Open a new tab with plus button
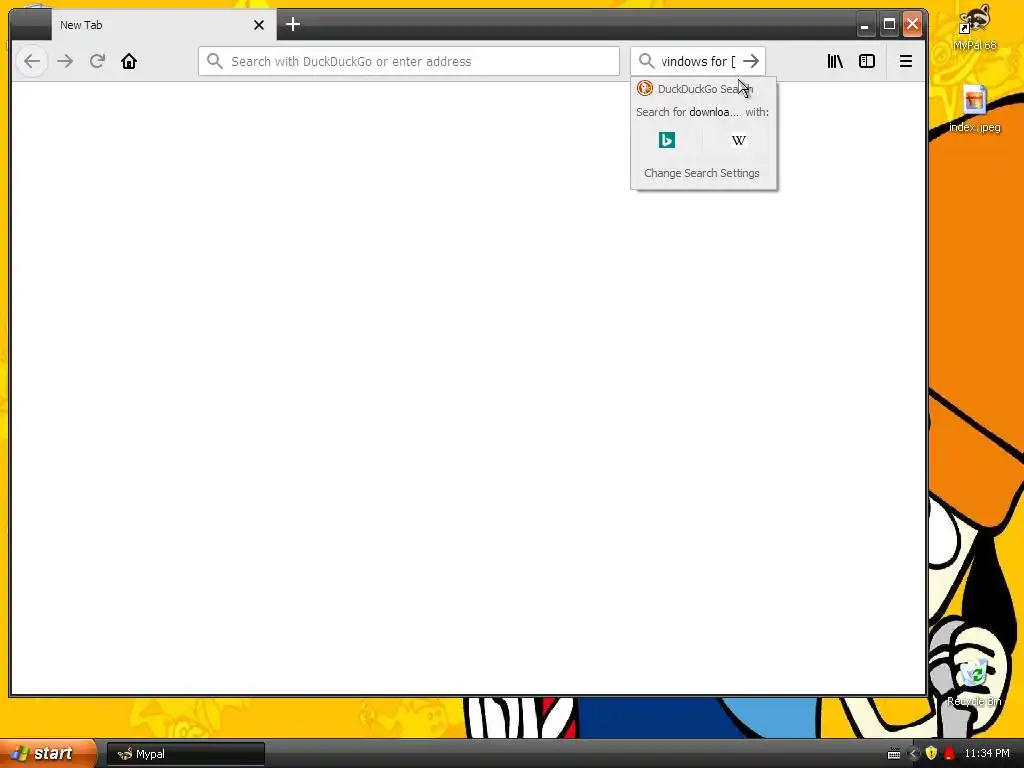This screenshot has width=1024, height=768. click(x=293, y=25)
